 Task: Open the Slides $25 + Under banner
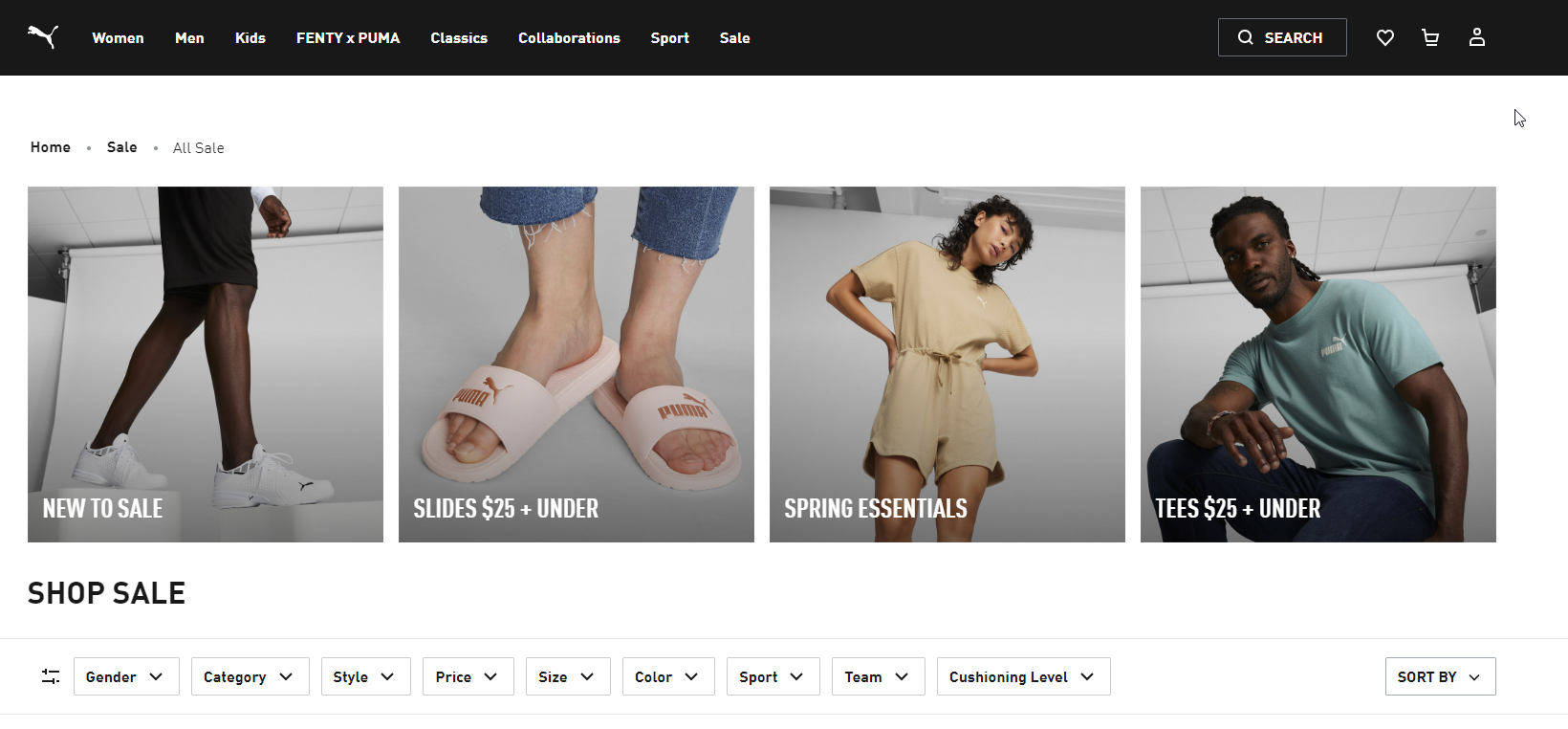click(577, 364)
